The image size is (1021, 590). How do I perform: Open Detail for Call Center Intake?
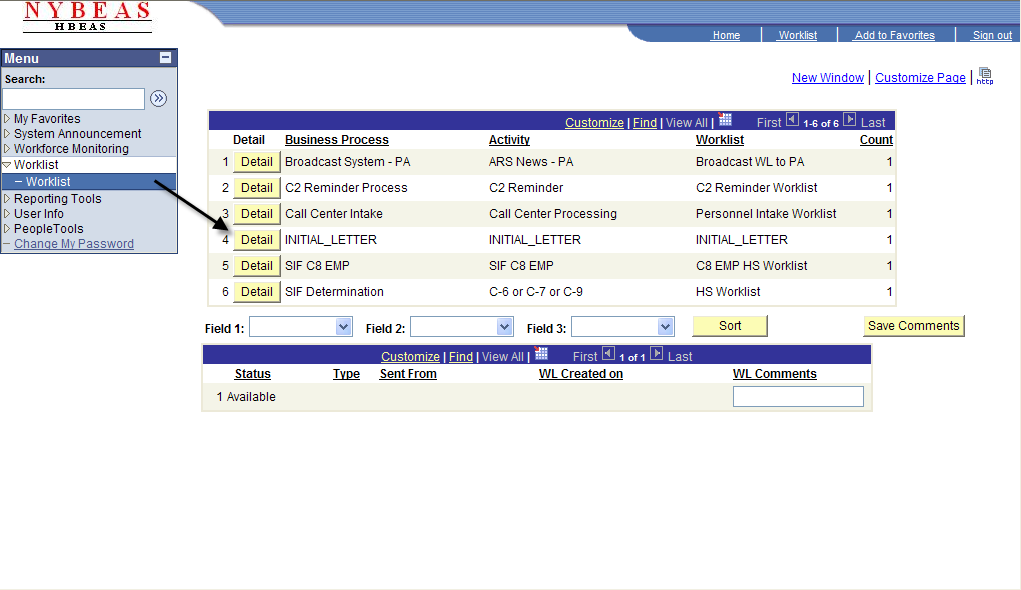tap(257, 214)
